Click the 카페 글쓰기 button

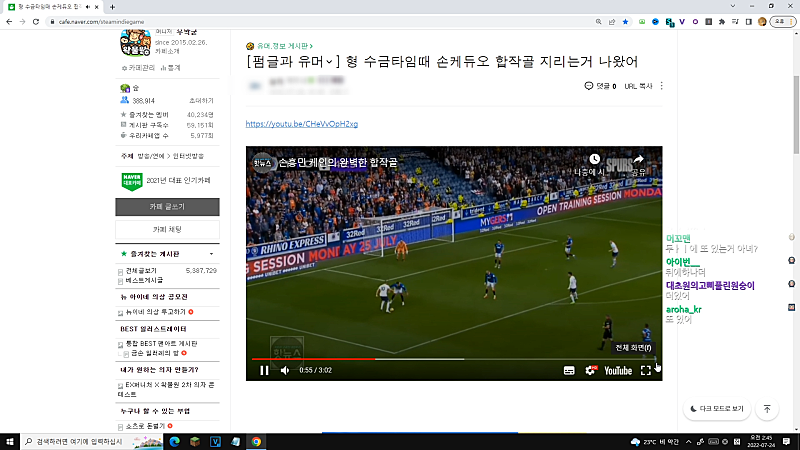[167, 207]
